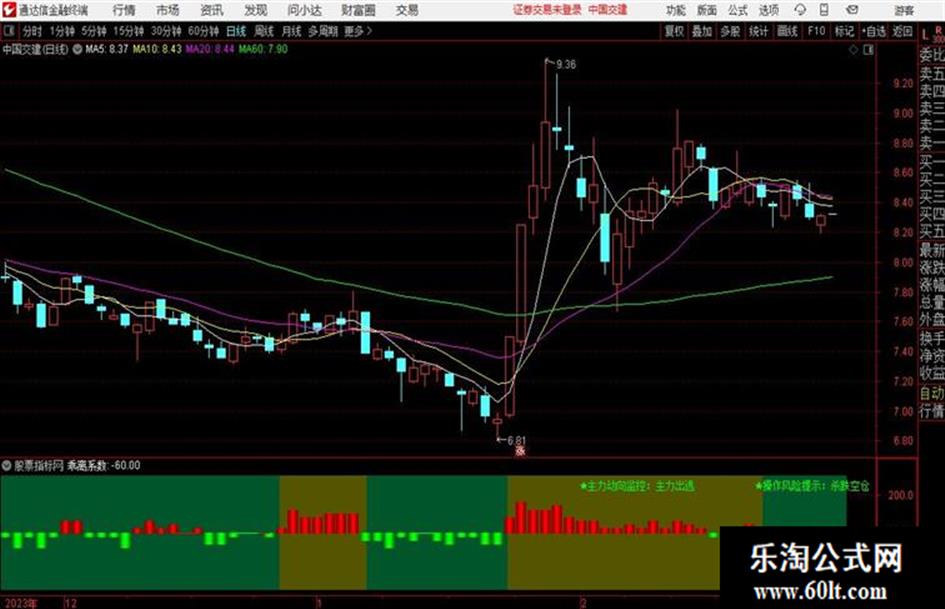This screenshot has height=609, width=945.
Task: Open the 交易 menu
Action: pos(407,10)
